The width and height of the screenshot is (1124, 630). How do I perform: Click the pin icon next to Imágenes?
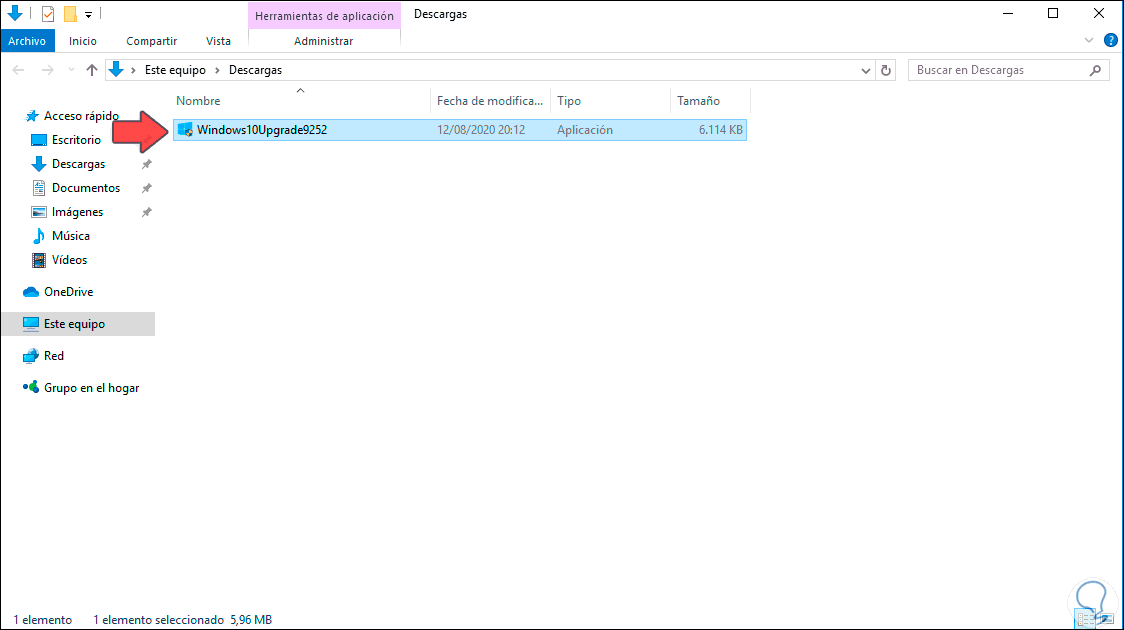click(146, 212)
